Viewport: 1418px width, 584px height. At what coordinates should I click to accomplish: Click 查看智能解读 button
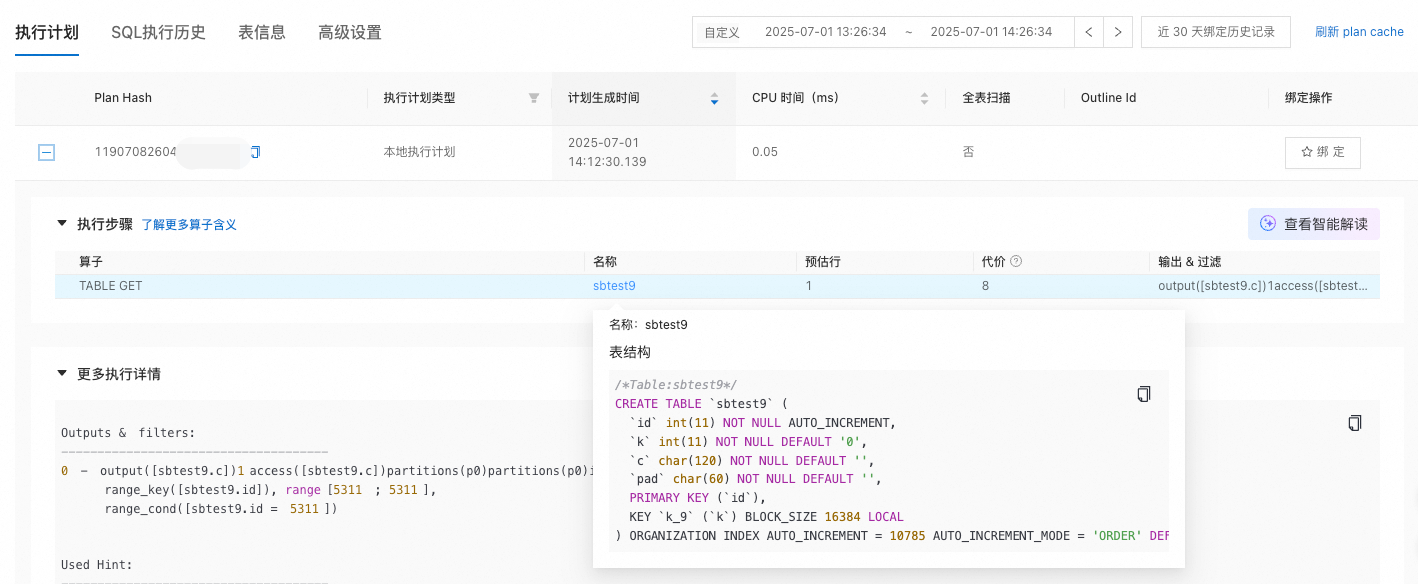coord(1314,224)
